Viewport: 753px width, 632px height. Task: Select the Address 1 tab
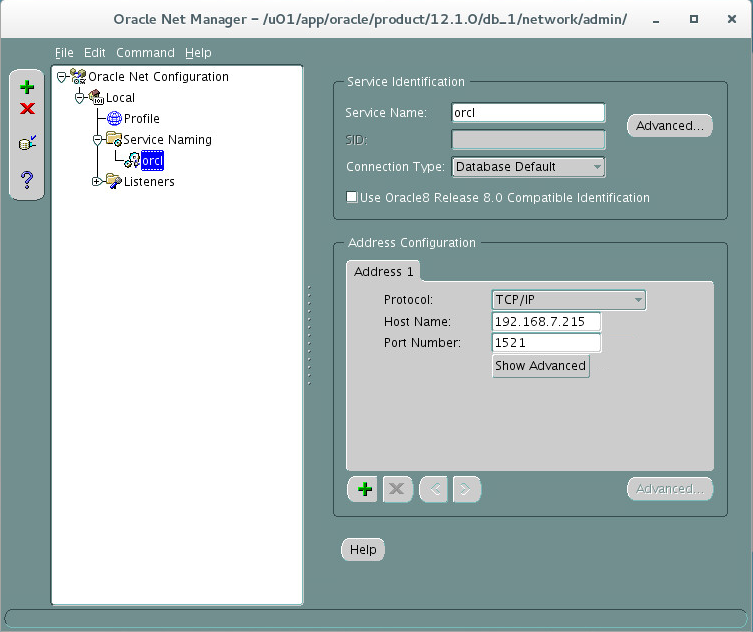[383, 271]
